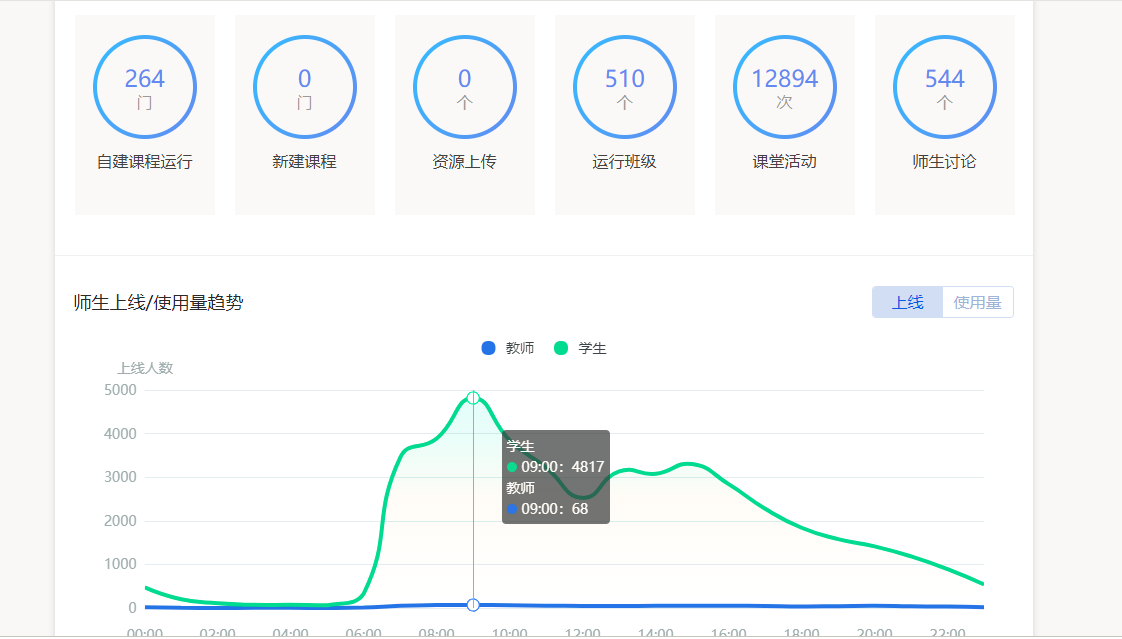The width and height of the screenshot is (1122, 639).
Task: Click the right-side page scrollbar
Action: [1116, 320]
